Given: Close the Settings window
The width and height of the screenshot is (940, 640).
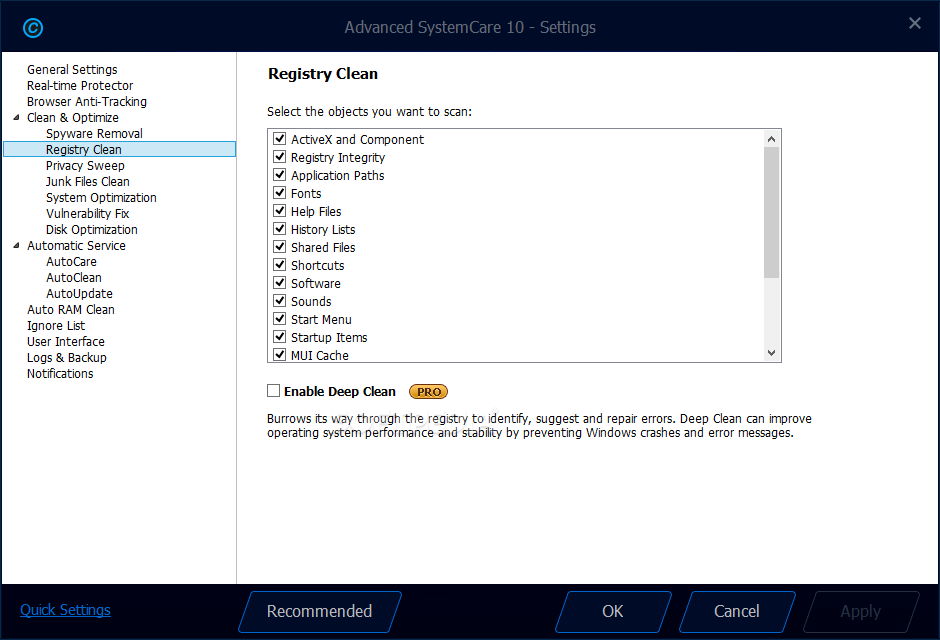Looking at the screenshot, I should point(914,23).
